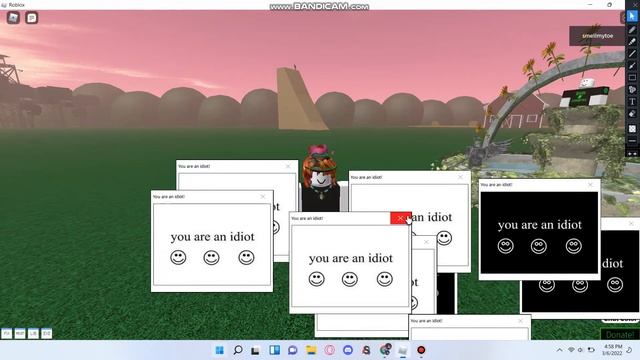This screenshot has width=640, height=360.
Task: Select the pen drawing tool
Action: 632,29
